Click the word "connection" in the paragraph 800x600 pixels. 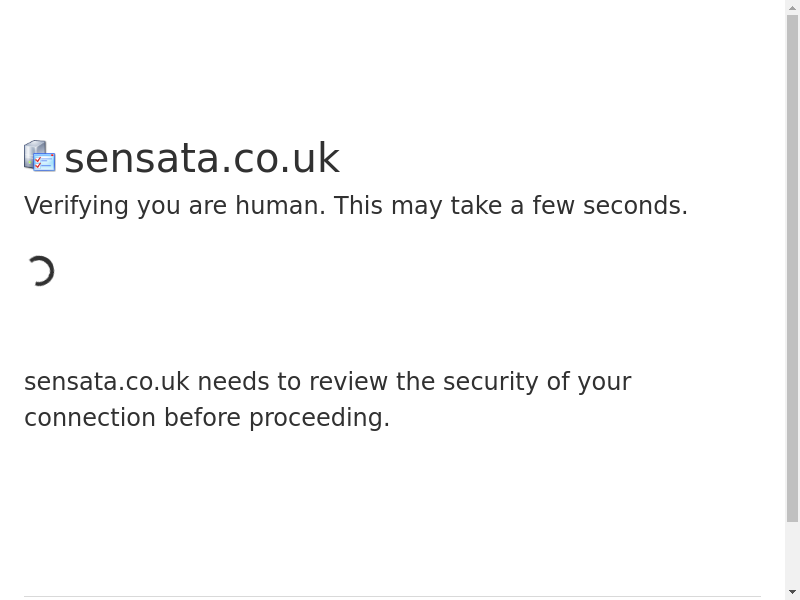click(x=90, y=418)
